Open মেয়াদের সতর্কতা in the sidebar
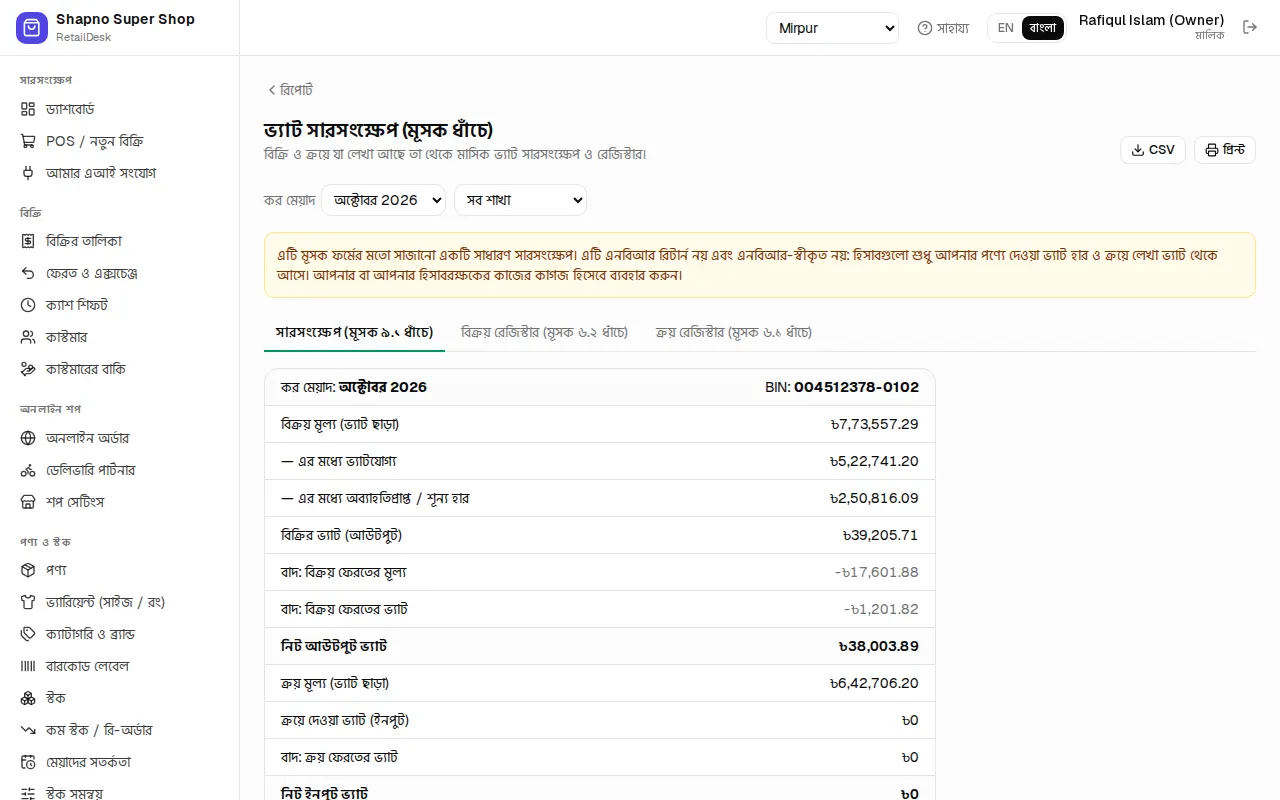 pyautogui.click(x=120, y=762)
